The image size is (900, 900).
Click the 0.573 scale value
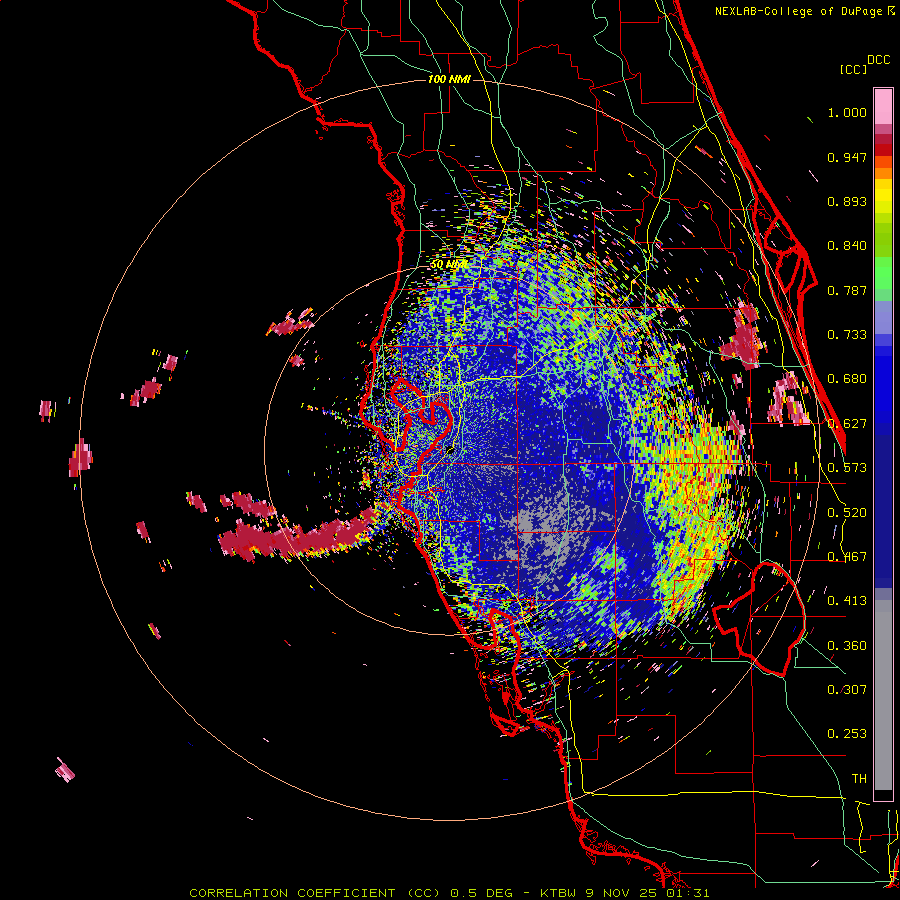click(x=847, y=468)
